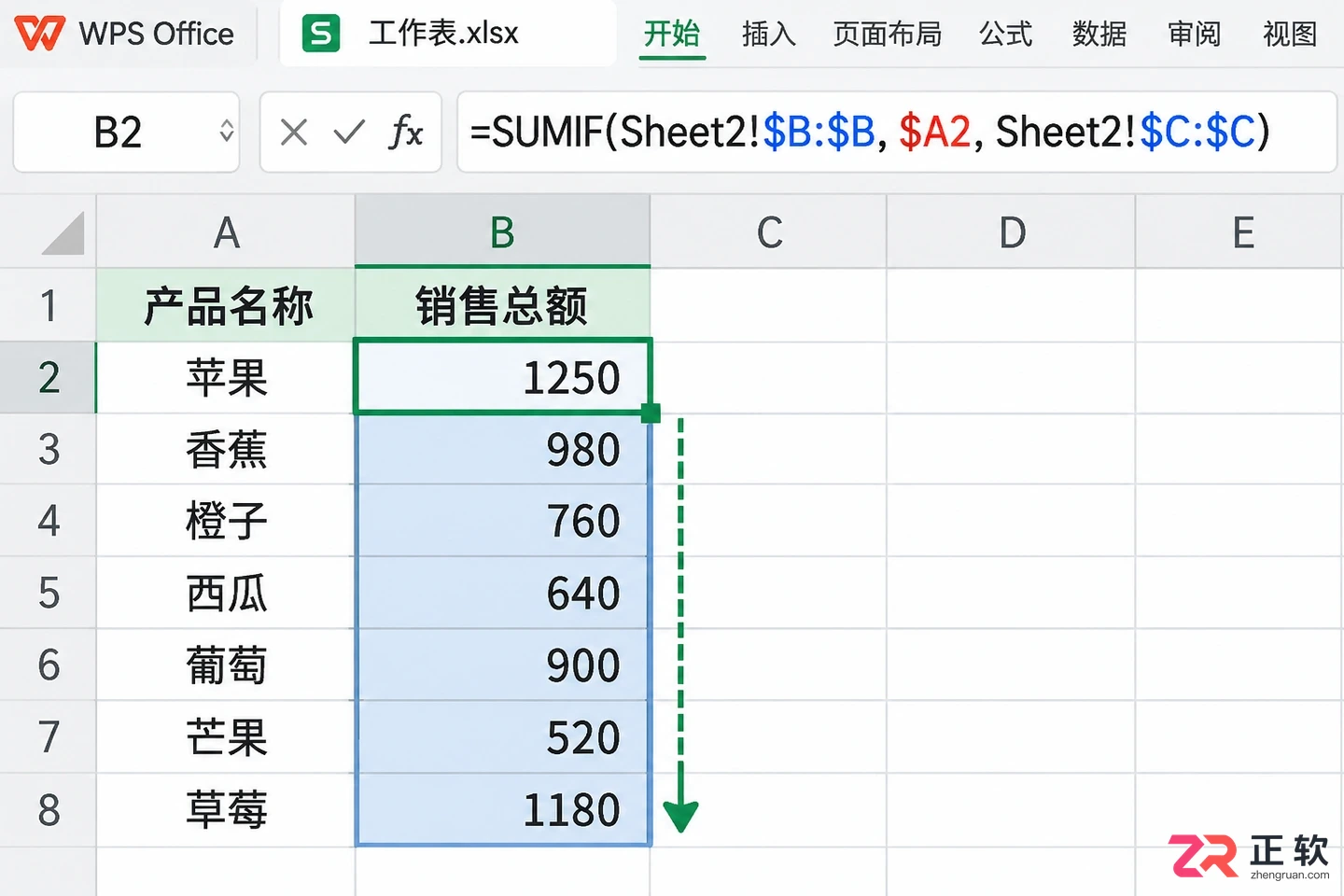Select the cell containing 西瓜

(226, 593)
